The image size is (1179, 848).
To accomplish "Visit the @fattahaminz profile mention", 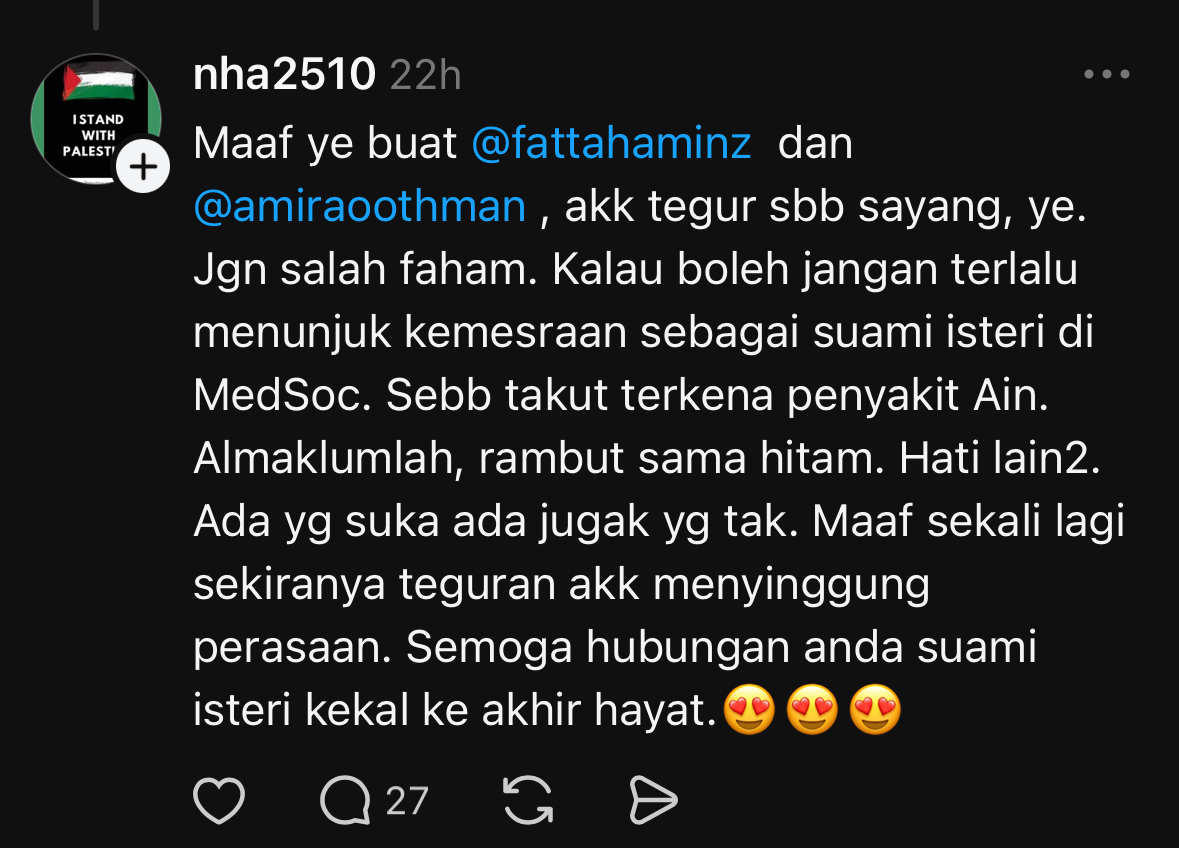I will [x=611, y=143].
